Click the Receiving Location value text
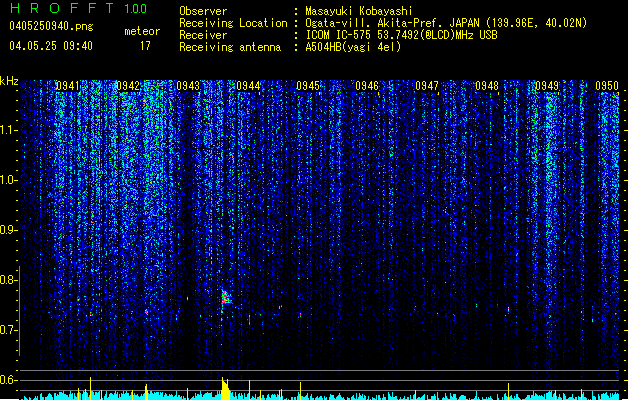This screenshot has width=629, height=400. [446, 23]
